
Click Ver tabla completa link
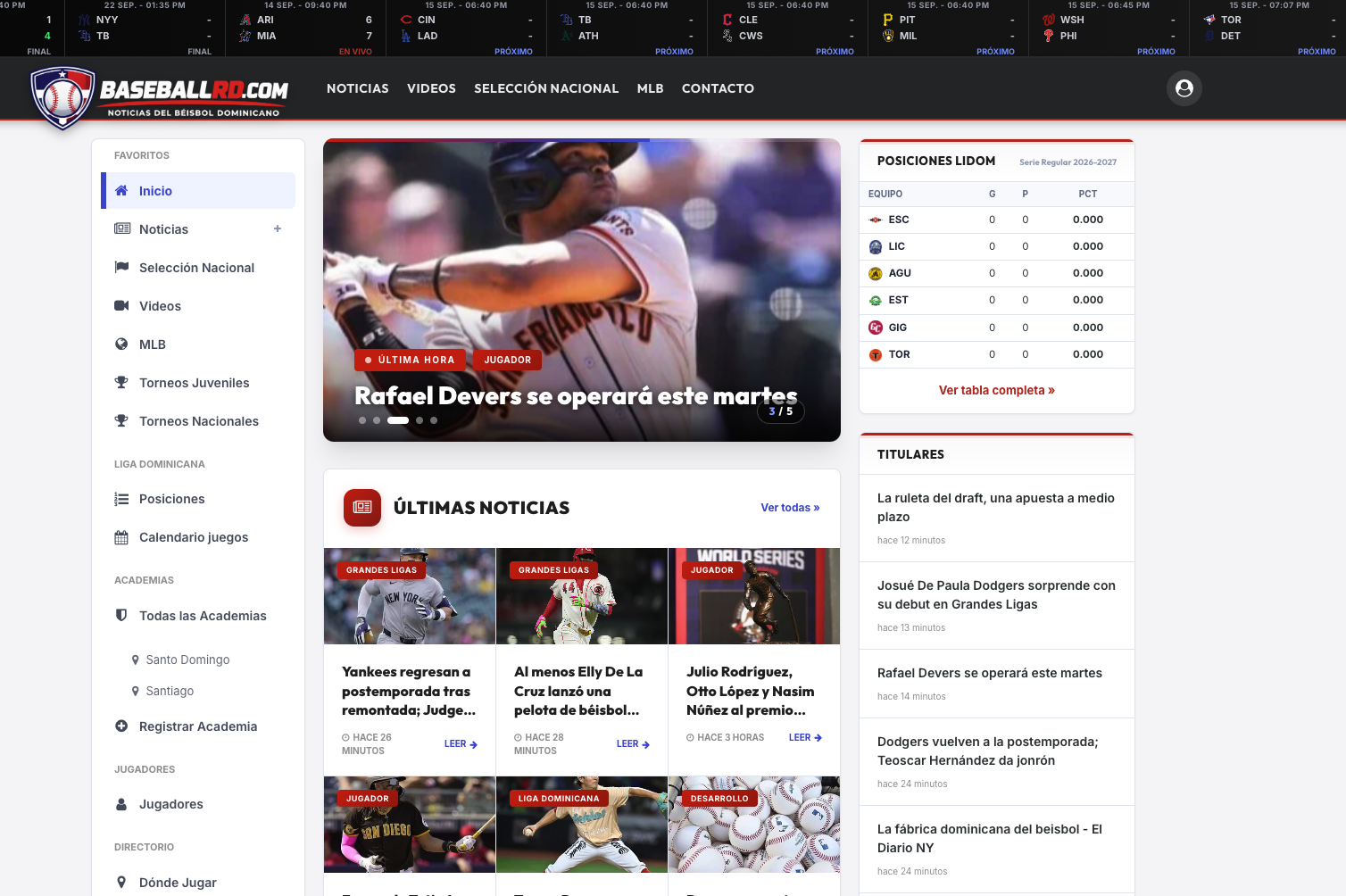coord(996,390)
